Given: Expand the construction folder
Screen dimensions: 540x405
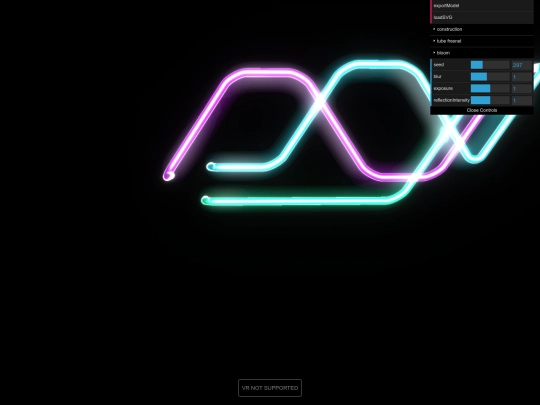Looking at the screenshot, I should [482, 29].
